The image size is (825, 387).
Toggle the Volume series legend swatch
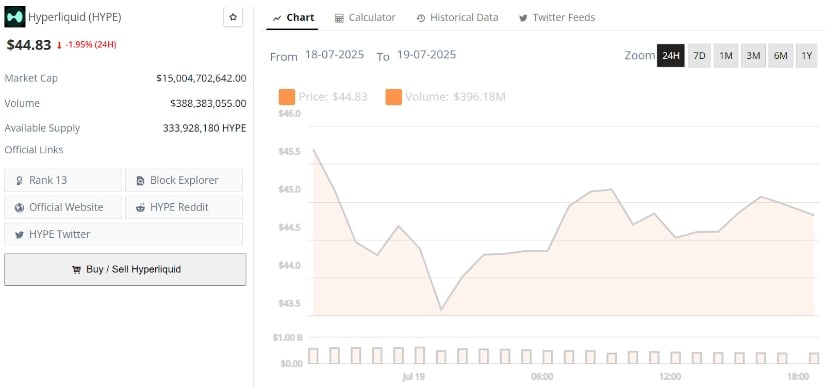coord(394,97)
